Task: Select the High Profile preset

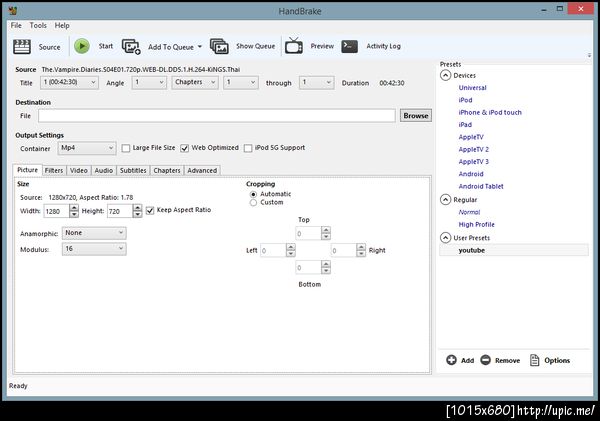Action: (x=476, y=224)
